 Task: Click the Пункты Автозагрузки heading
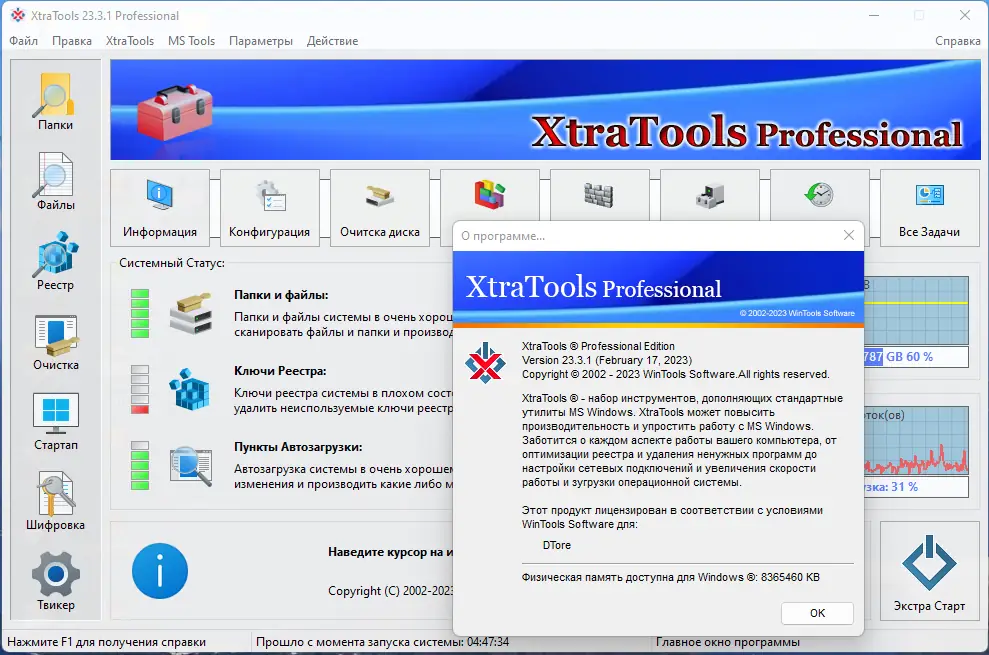click(x=298, y=447)
